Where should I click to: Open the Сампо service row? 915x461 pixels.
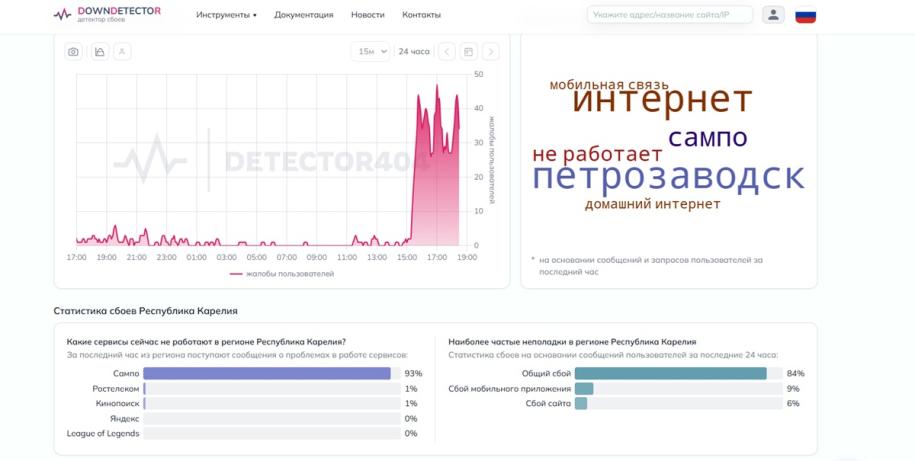pos(244,373)
